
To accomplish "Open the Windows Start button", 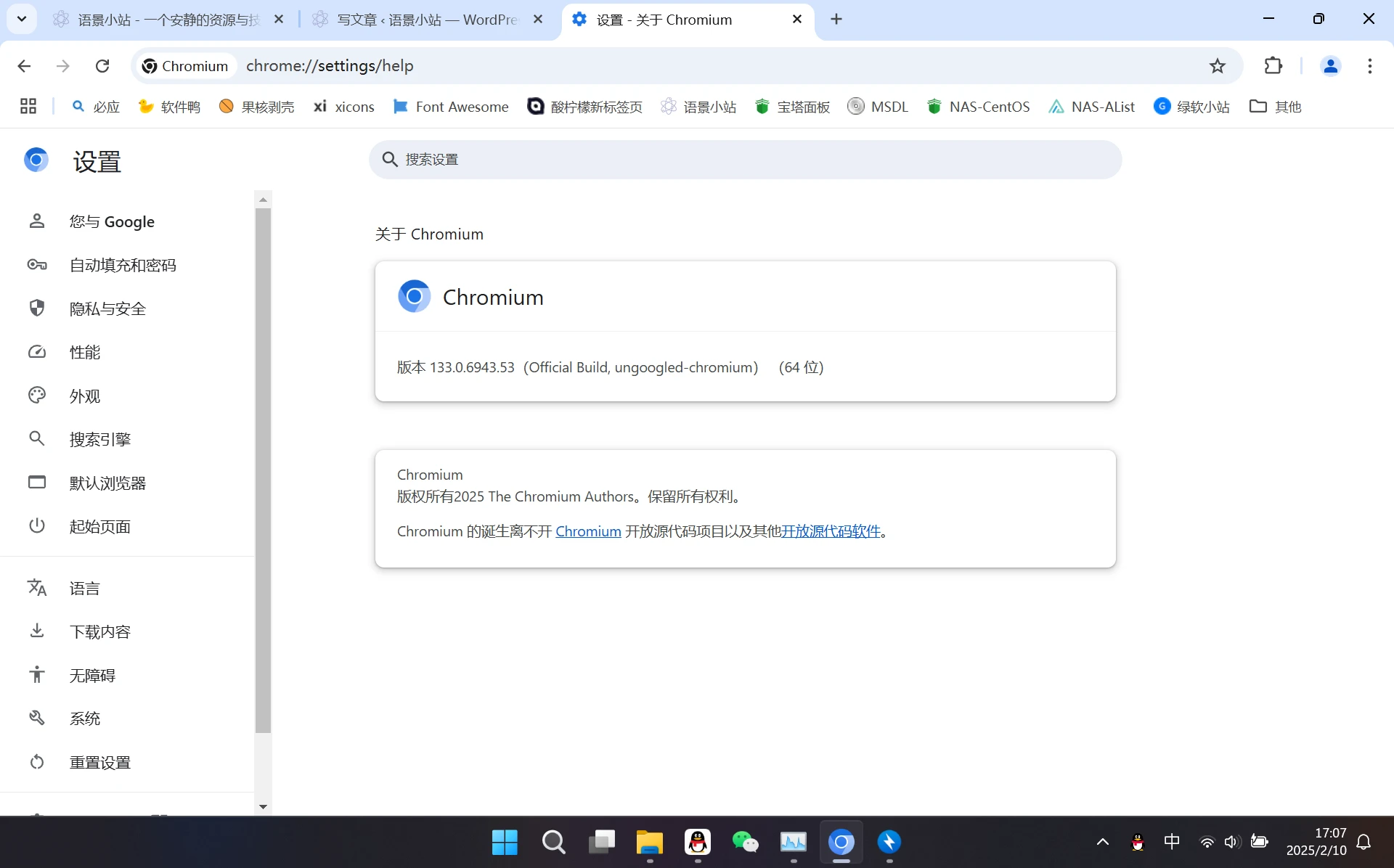I will [x=505, y=843].
